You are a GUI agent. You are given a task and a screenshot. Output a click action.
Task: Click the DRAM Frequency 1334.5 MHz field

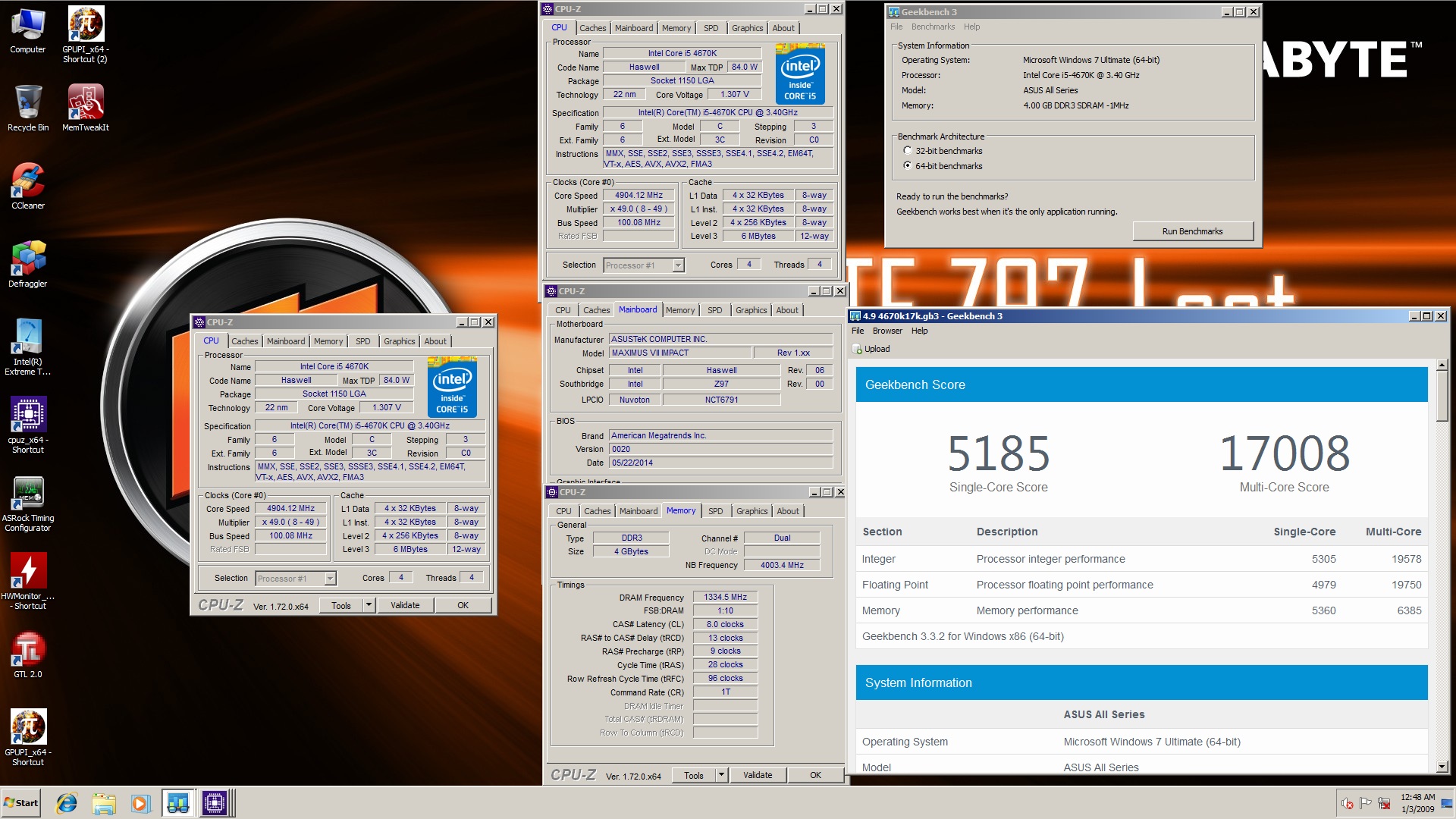click(x=726, y=597)
